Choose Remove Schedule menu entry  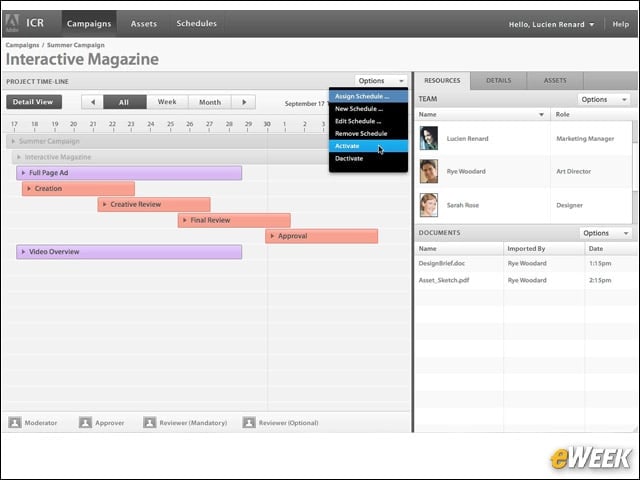tap(368, 133)
